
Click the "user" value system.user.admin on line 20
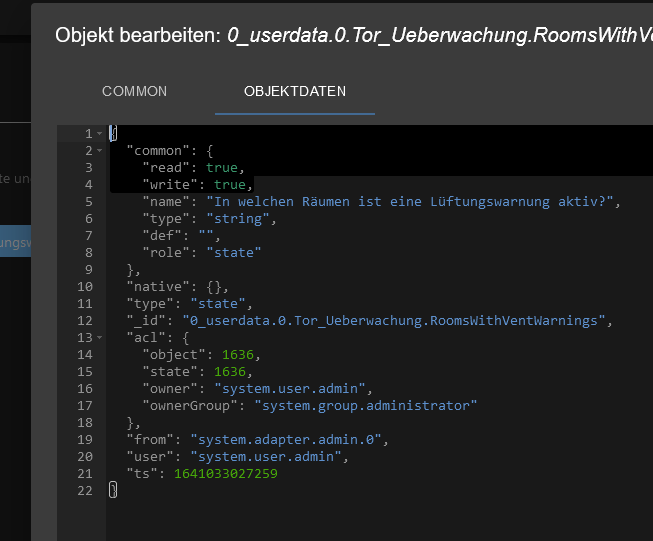(266, 457)
